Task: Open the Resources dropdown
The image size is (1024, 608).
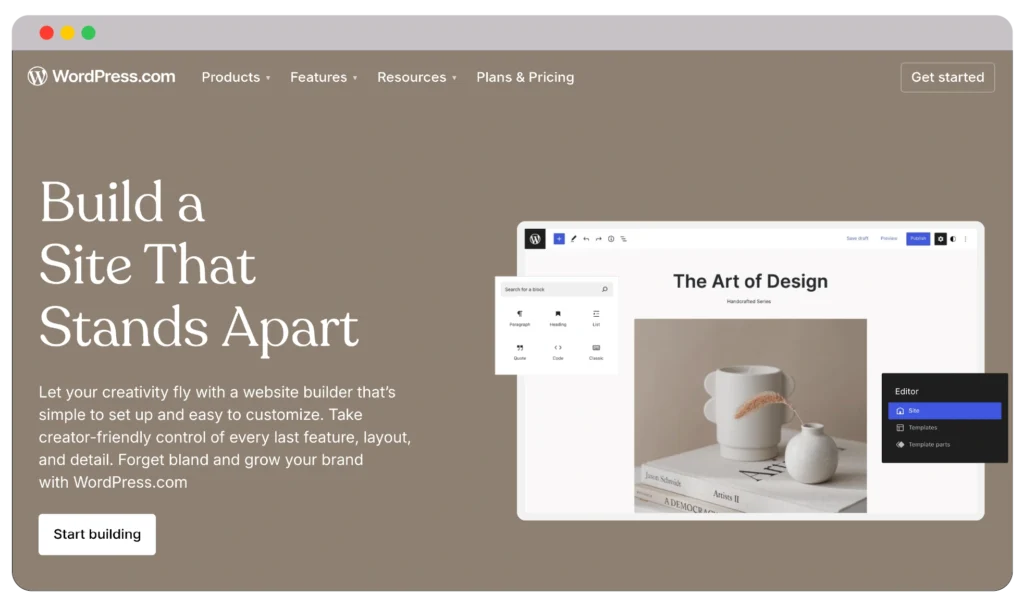Action: coord(411,77)
